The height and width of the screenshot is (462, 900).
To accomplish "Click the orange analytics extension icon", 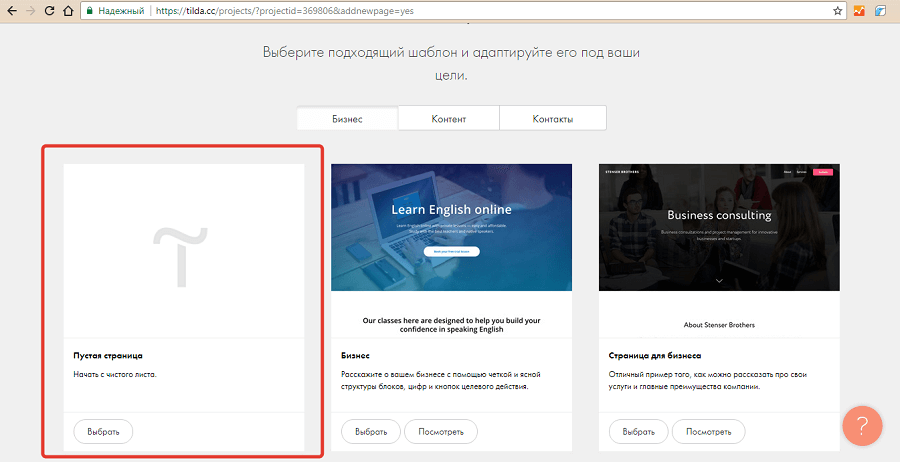I will tap(859, 11).
